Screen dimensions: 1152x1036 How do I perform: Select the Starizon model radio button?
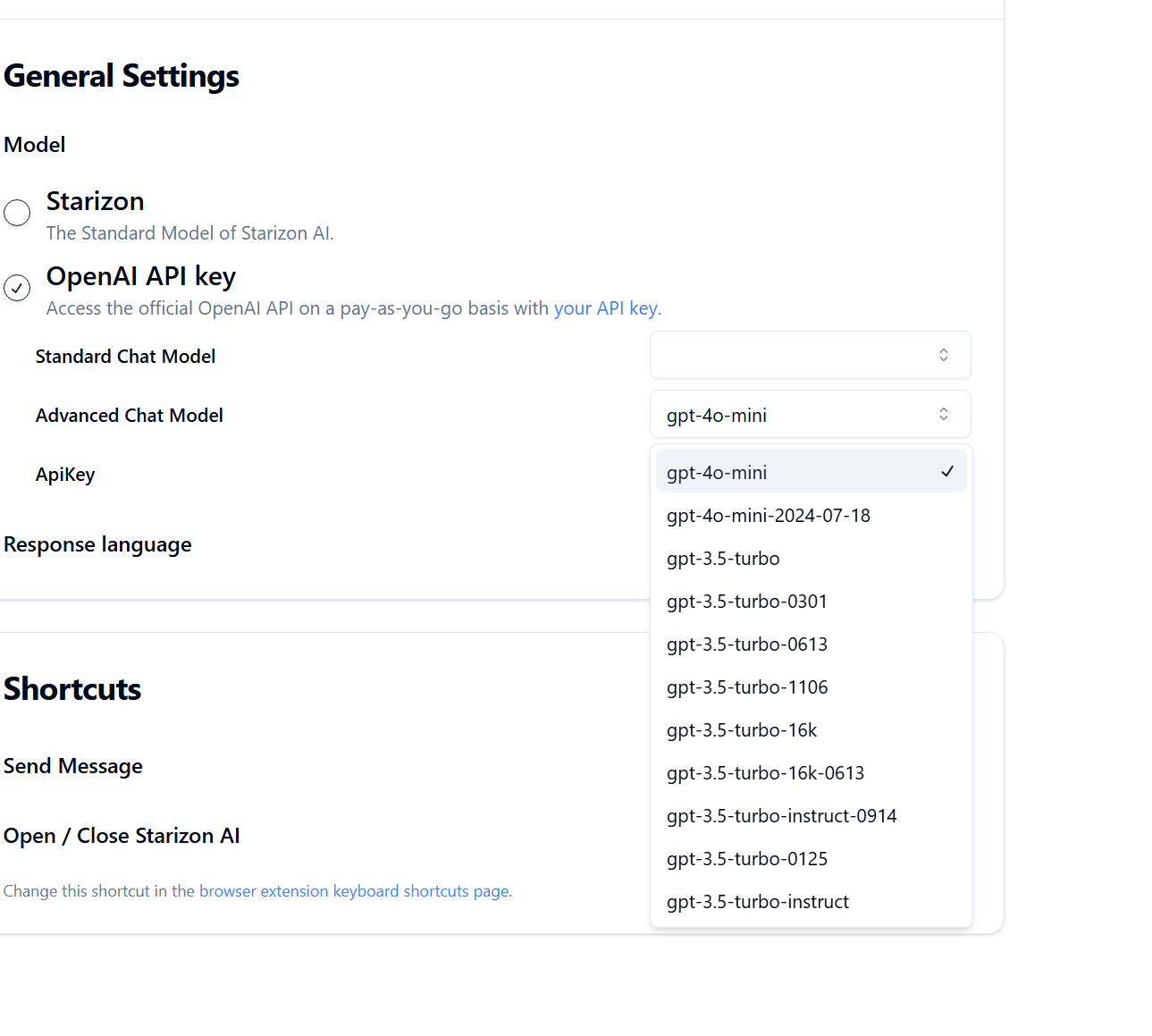[x=17, y=213]
